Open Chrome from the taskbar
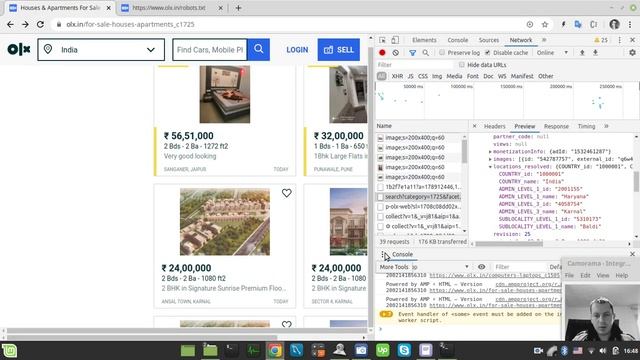 coord(275,351)
